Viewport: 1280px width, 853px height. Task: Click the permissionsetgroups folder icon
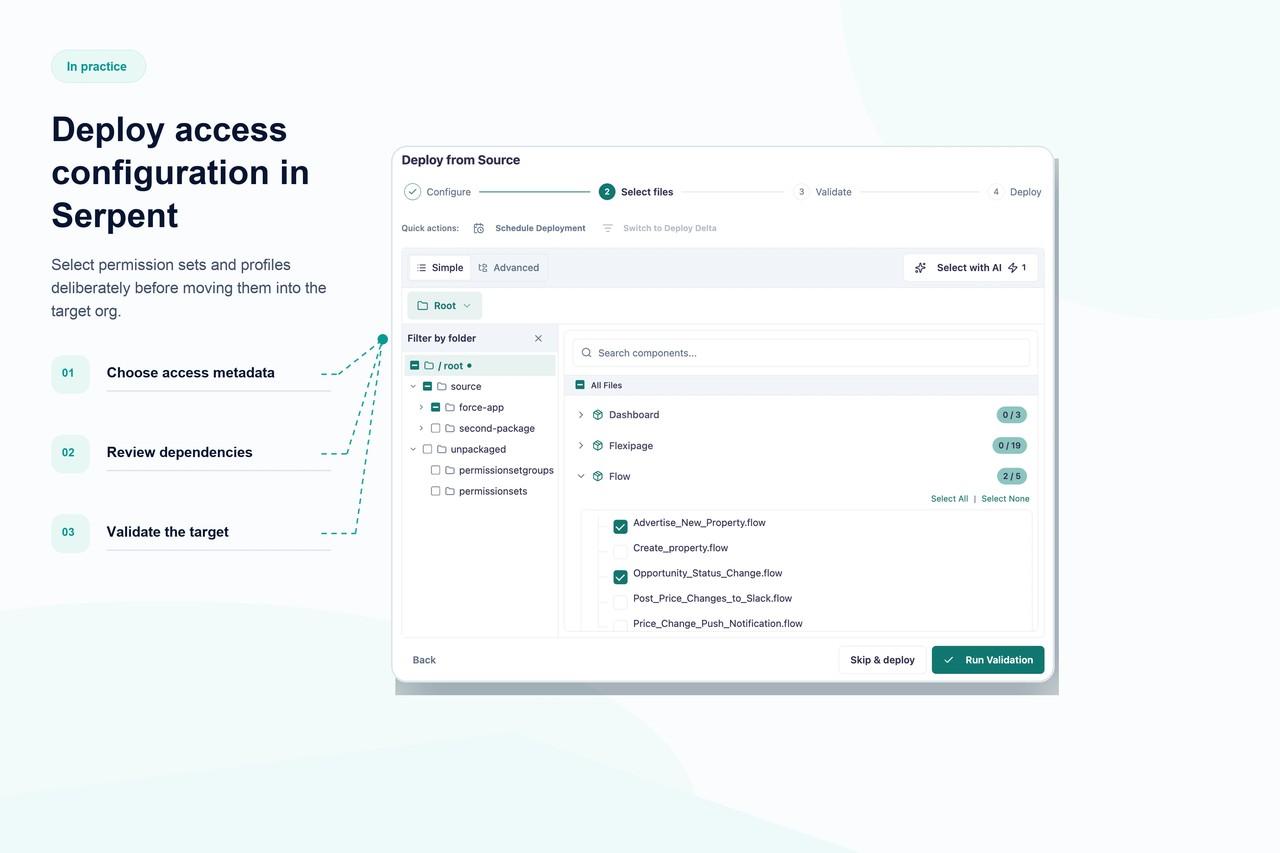point(449,471)
